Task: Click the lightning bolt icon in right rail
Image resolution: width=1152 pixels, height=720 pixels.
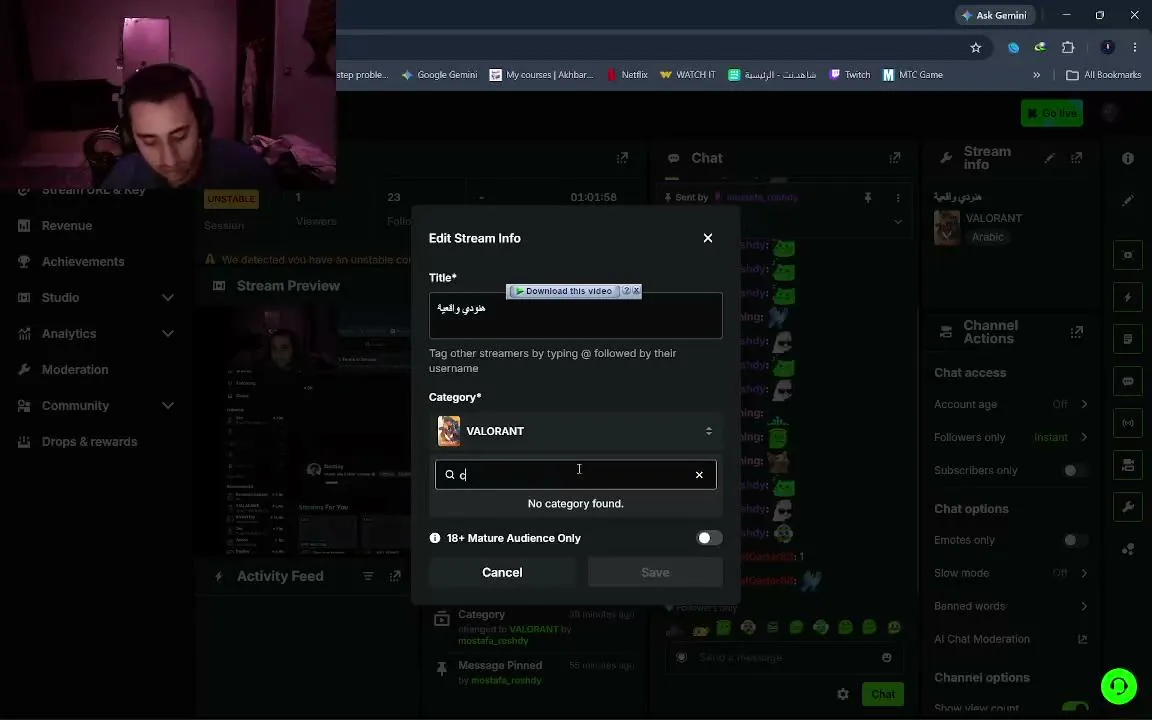Action: click(x=1128, y=298)
